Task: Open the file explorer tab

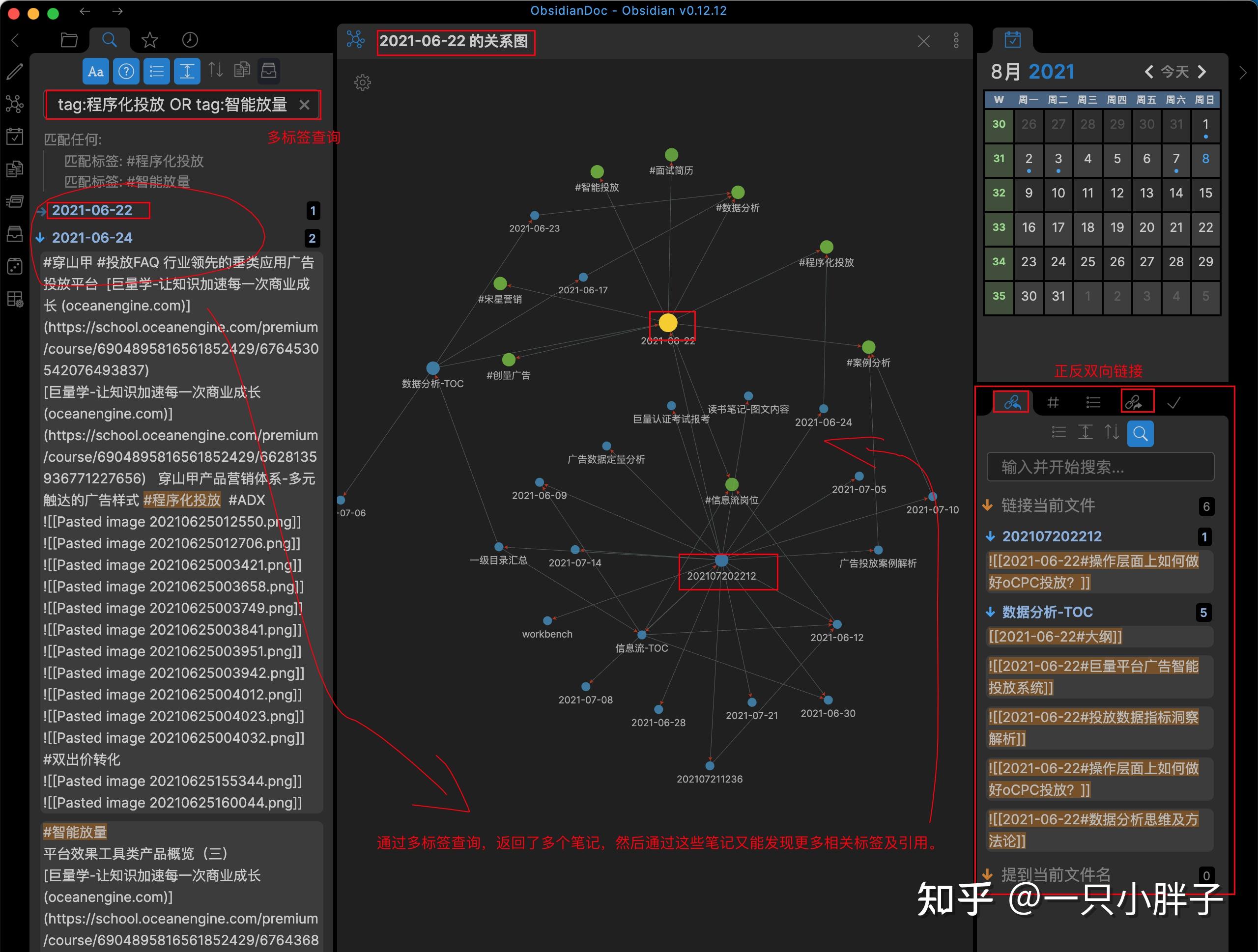Action: 69,40
